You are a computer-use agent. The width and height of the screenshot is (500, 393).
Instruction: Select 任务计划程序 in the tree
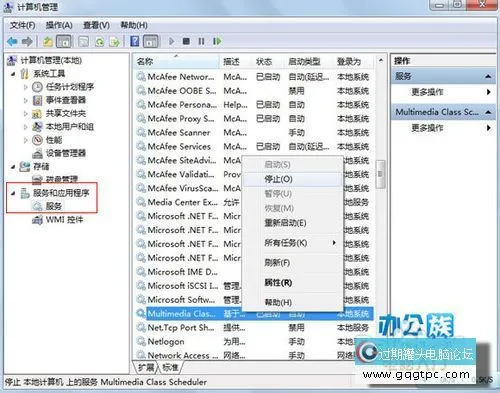point(70,87)
